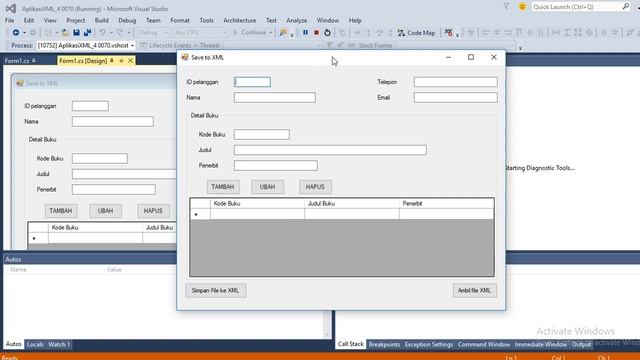This screenshot has width=640, height=360.
Task: Open the Edit menu
Action: coord(29,20)
